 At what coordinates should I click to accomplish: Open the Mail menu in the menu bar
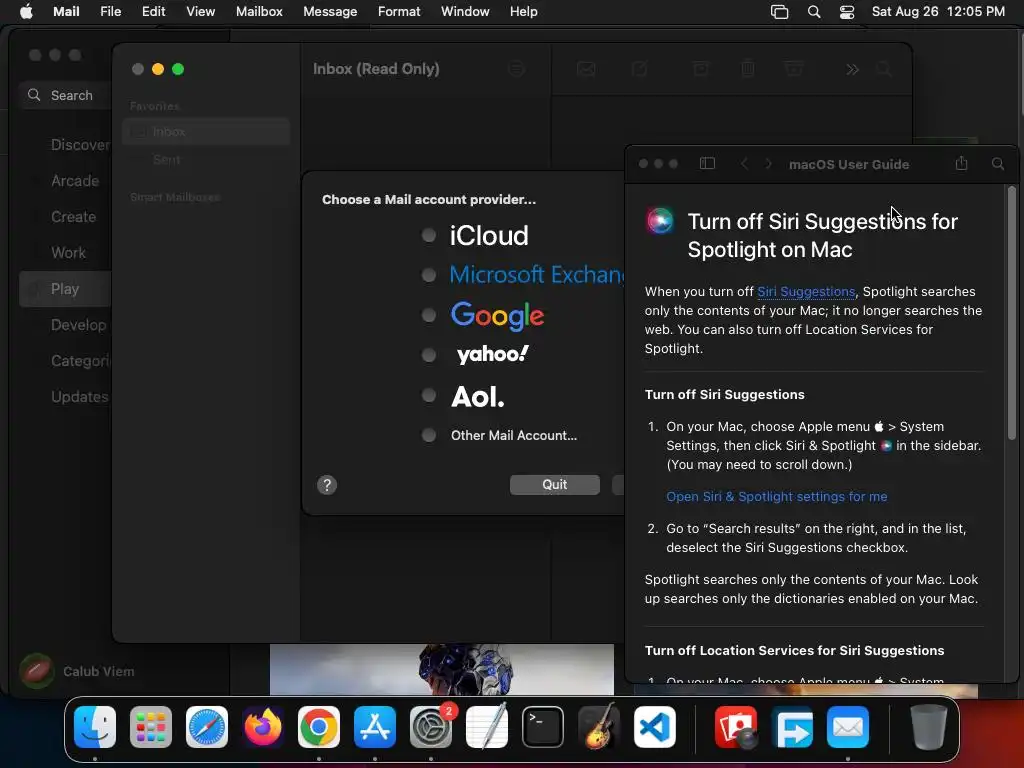(x=66, y=12)
